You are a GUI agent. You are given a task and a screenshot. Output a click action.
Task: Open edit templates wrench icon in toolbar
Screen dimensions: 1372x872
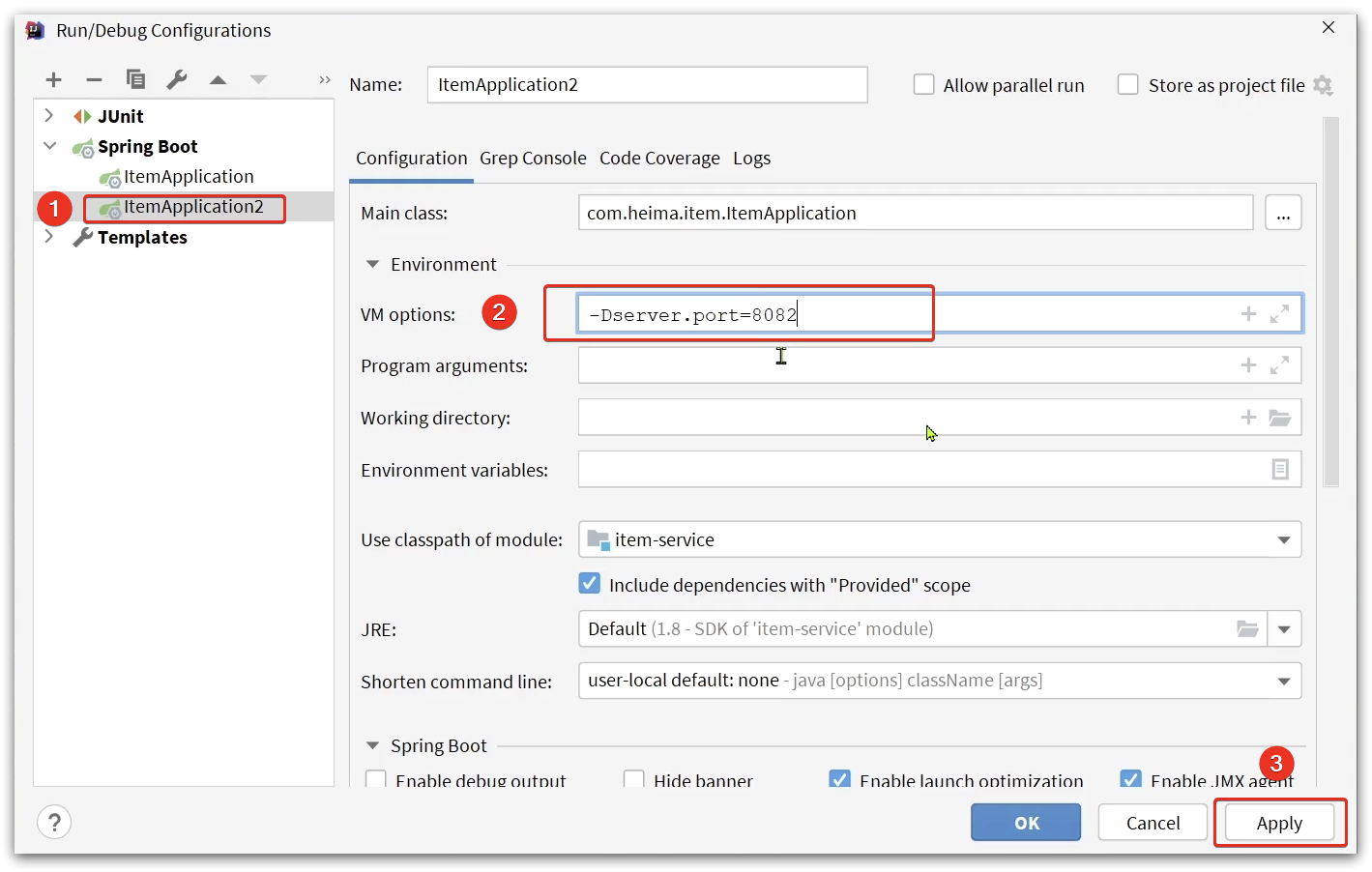coord(176,79)
